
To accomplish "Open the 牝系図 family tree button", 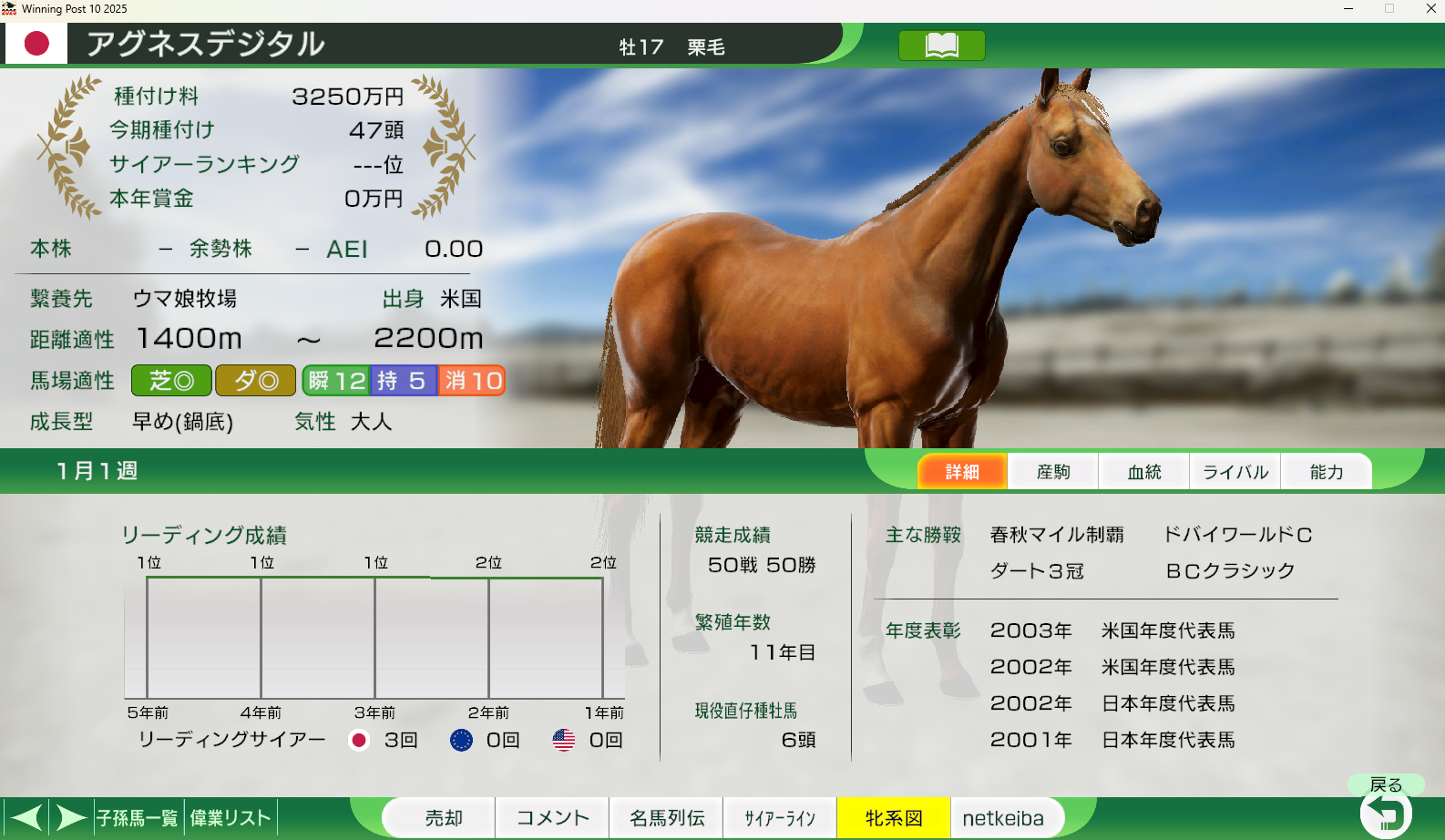I will [894, 818].
